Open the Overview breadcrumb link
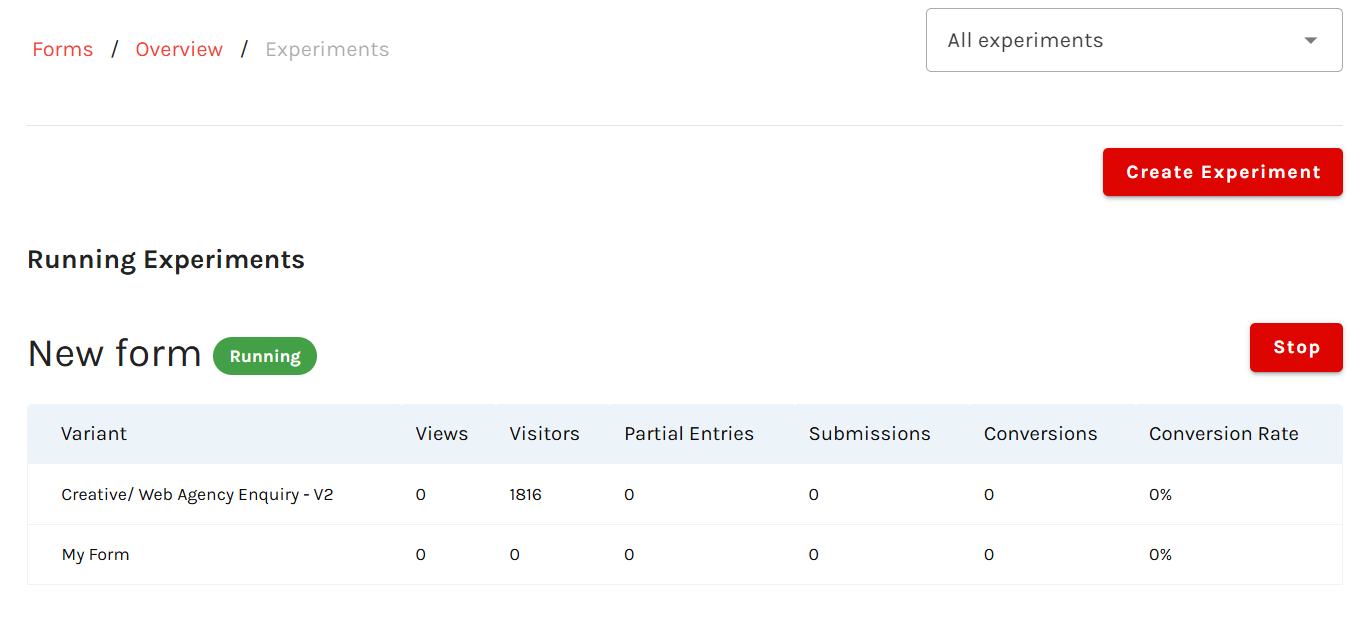Screen dimensions: 1363x643 click(179, 50)
